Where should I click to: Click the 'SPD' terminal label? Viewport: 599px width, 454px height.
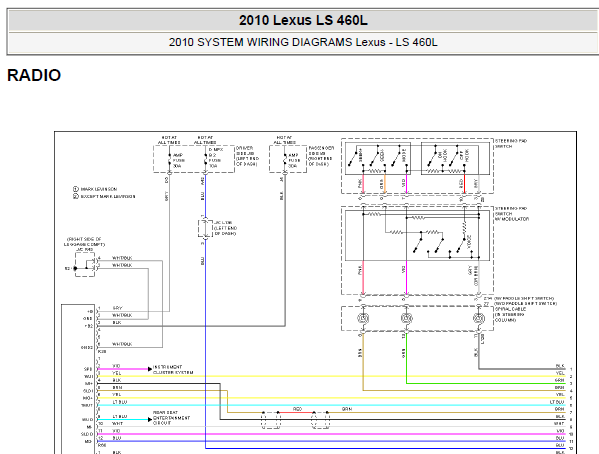tap(88, 370)
